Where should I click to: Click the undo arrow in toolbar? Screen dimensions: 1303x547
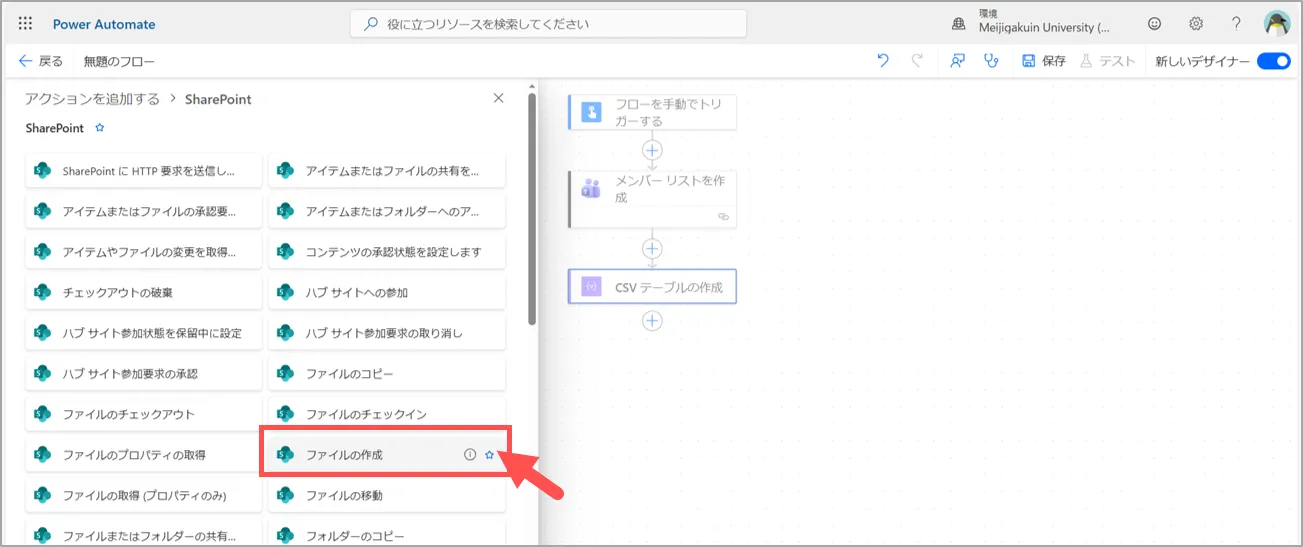pos(882,61)
